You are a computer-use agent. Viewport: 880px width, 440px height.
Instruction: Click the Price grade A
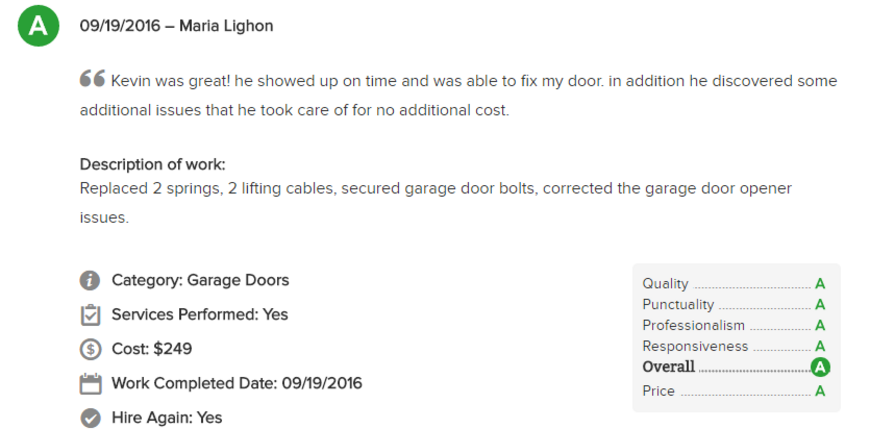[820, 391]
